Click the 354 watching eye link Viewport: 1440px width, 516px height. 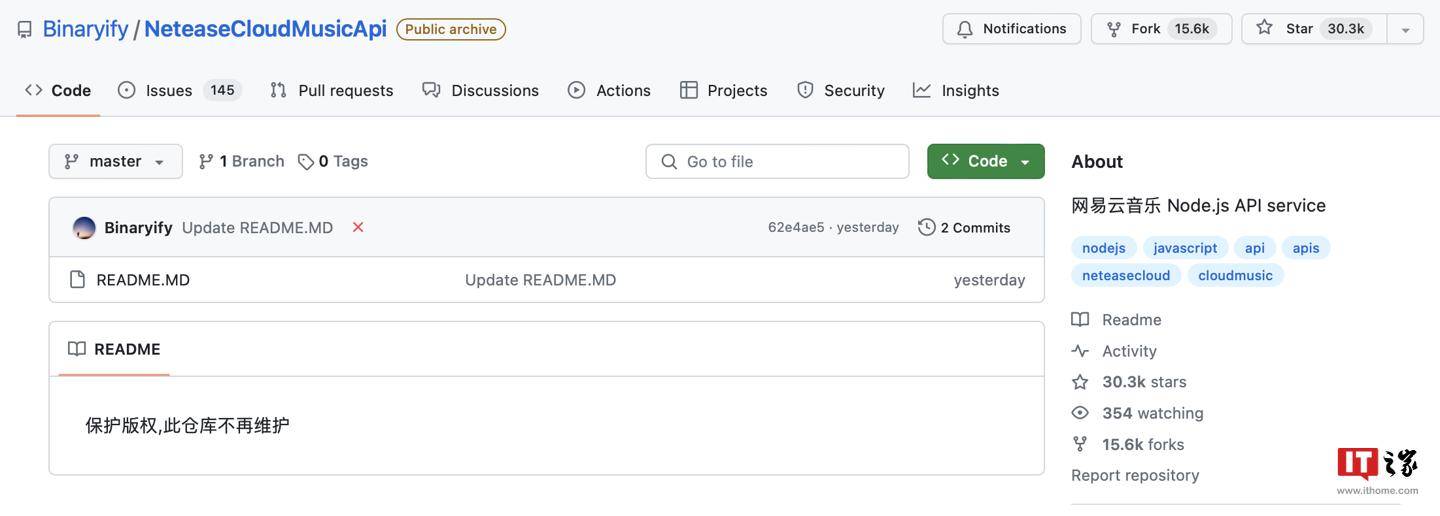(x=1152, y=413)
